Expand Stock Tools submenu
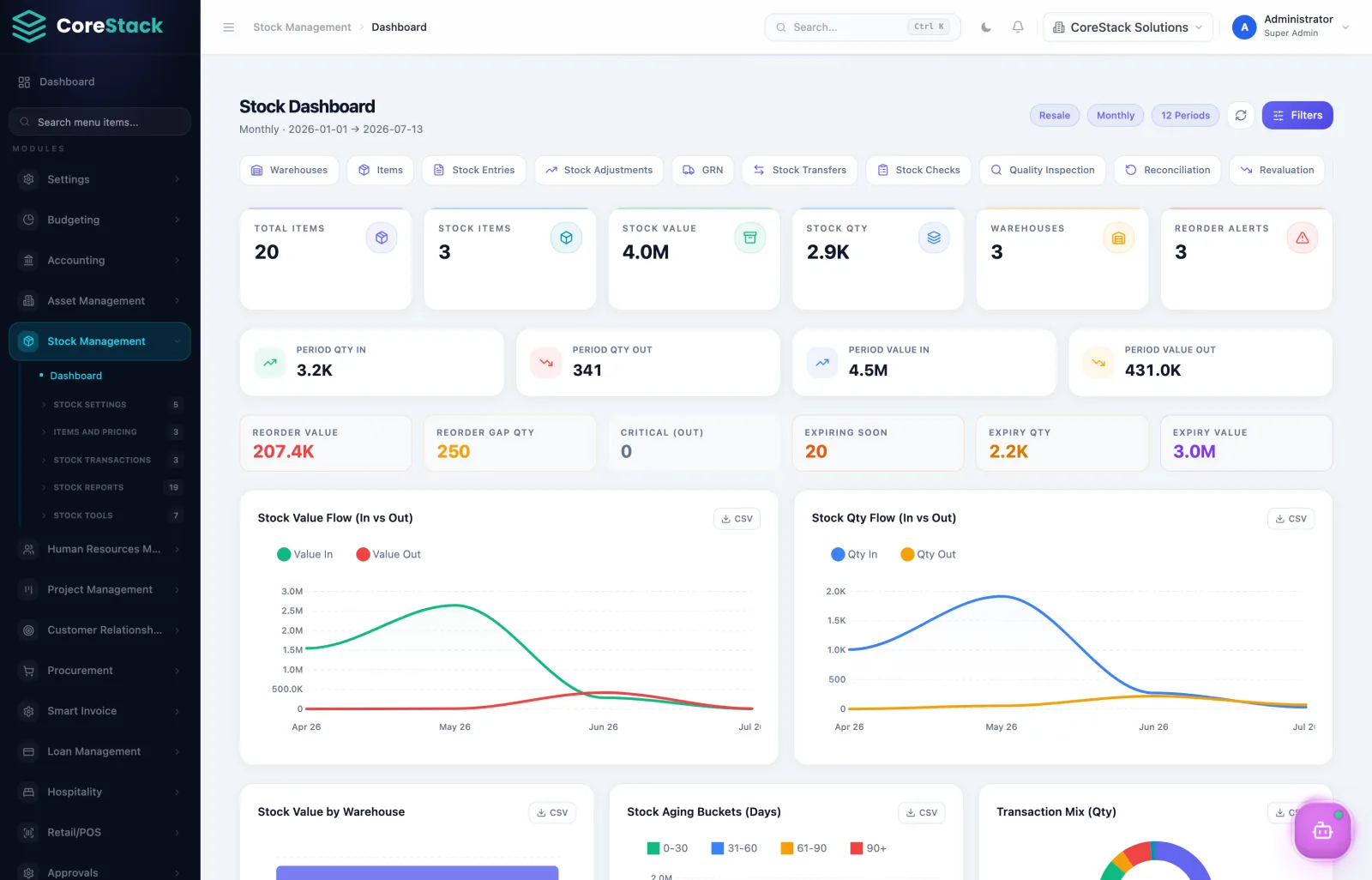1372x880 pixels. pyautogui.click(x=110, y=515)
